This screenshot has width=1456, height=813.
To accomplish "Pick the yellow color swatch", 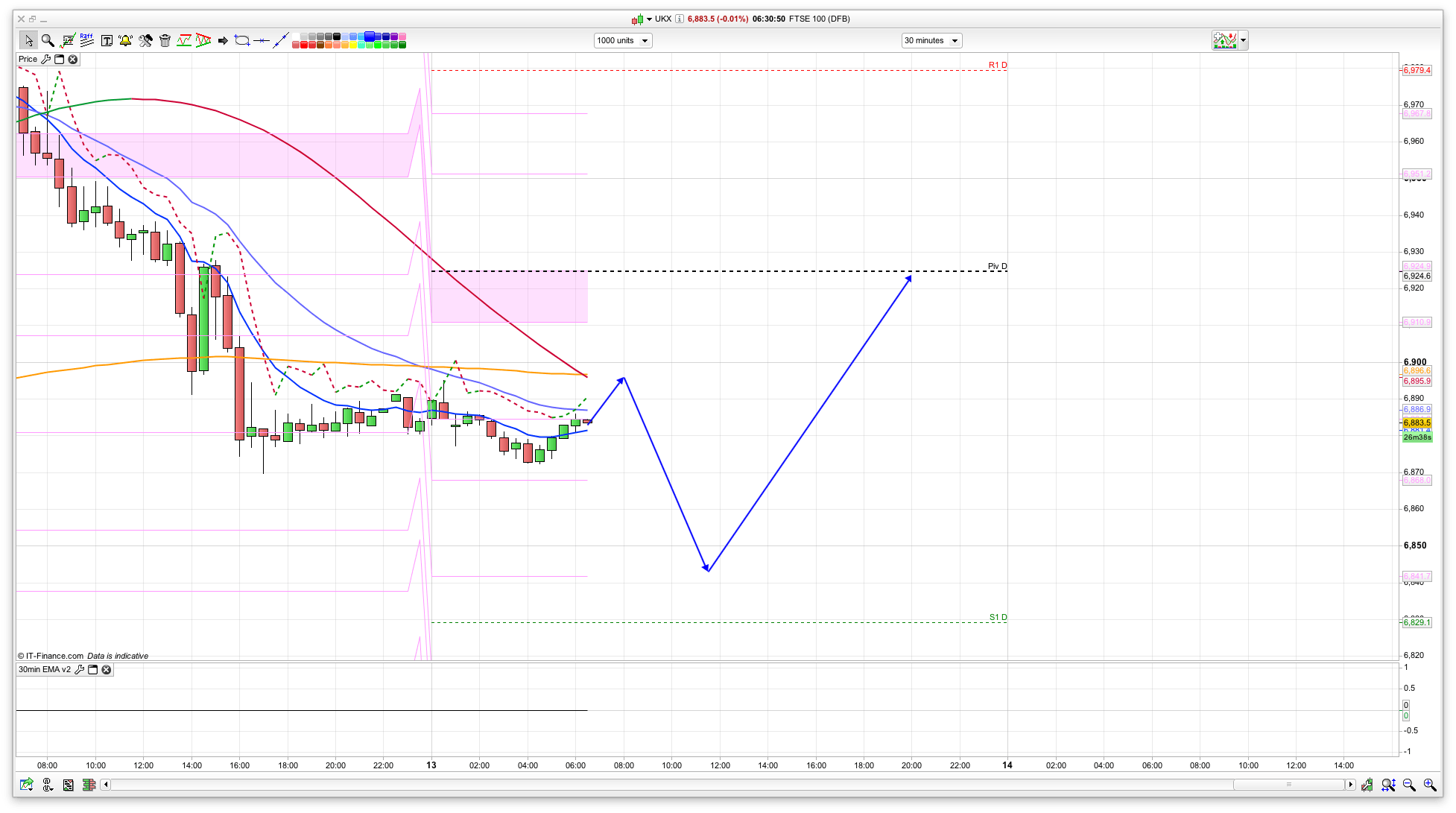I will (353, 45).
